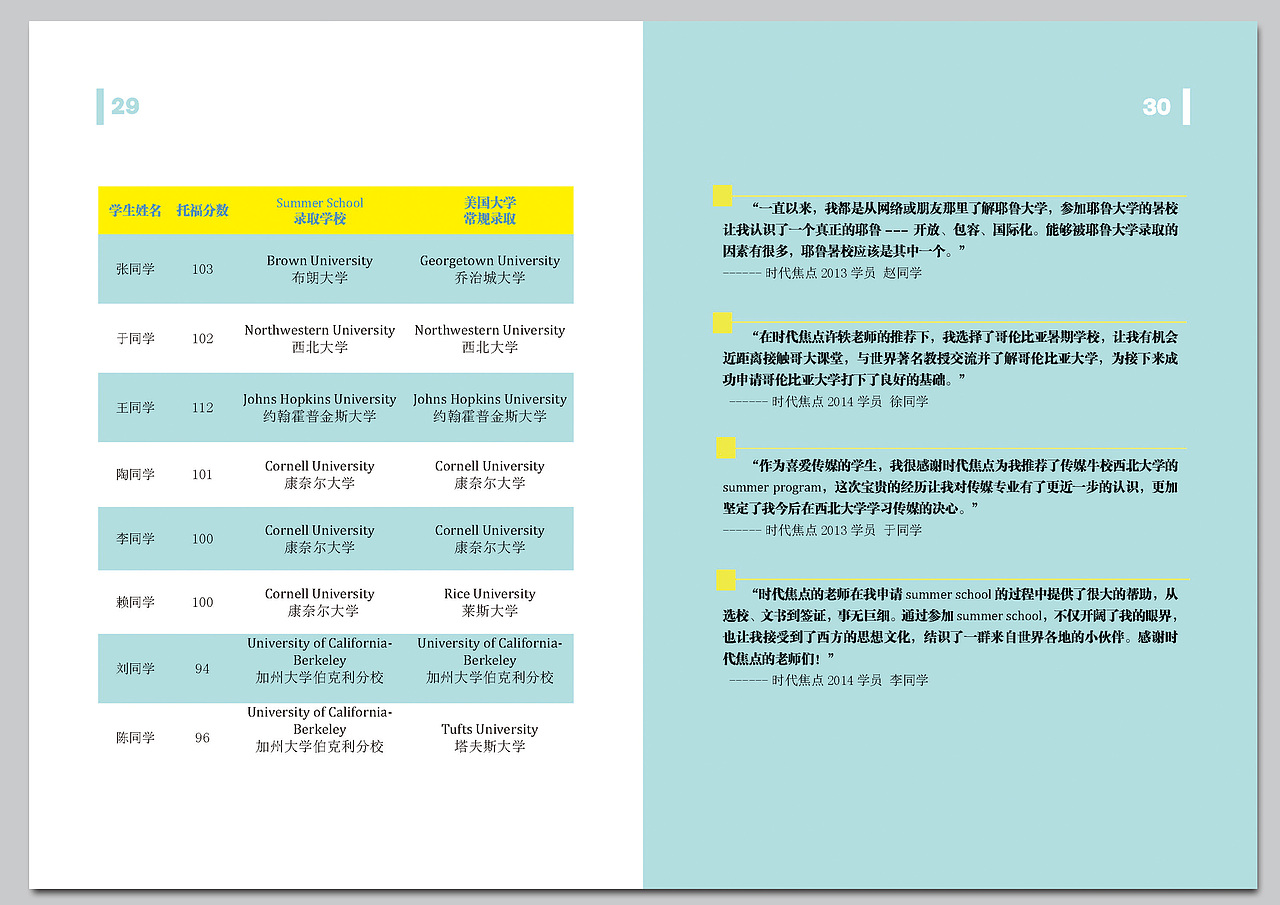Screen dimensions: 1280x905
Task: Click the score 112
Action: coord(202,407)
